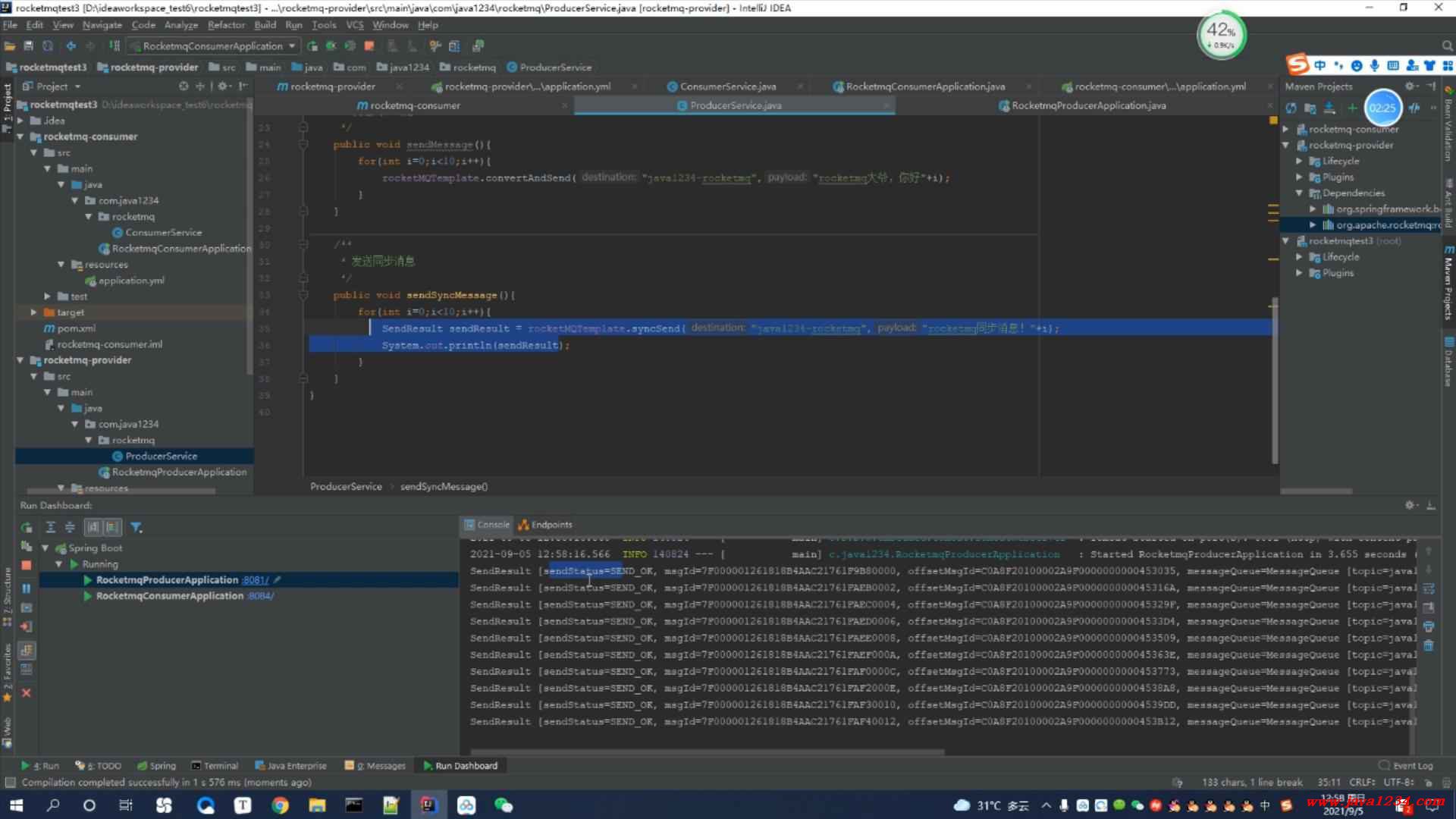This screenshot has height=819, width=1456.
Task: Open the :8081/ link of RocketmqProducerApplication
Action: [256, 580]
